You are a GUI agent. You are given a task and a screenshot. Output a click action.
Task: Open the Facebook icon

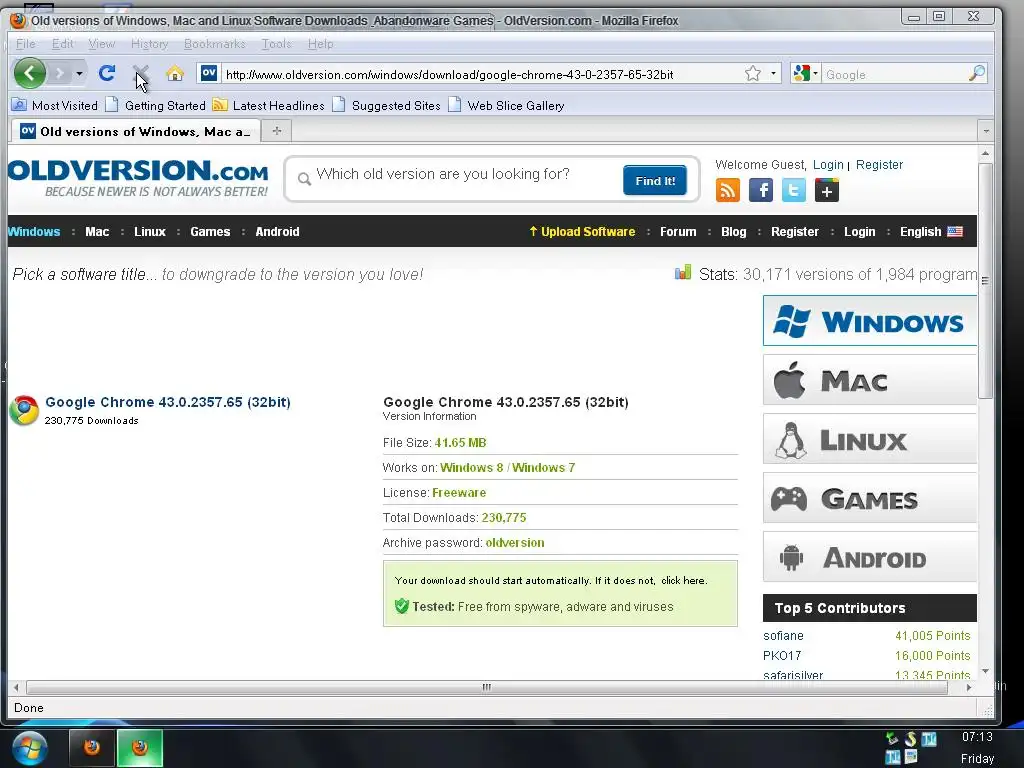761,191
